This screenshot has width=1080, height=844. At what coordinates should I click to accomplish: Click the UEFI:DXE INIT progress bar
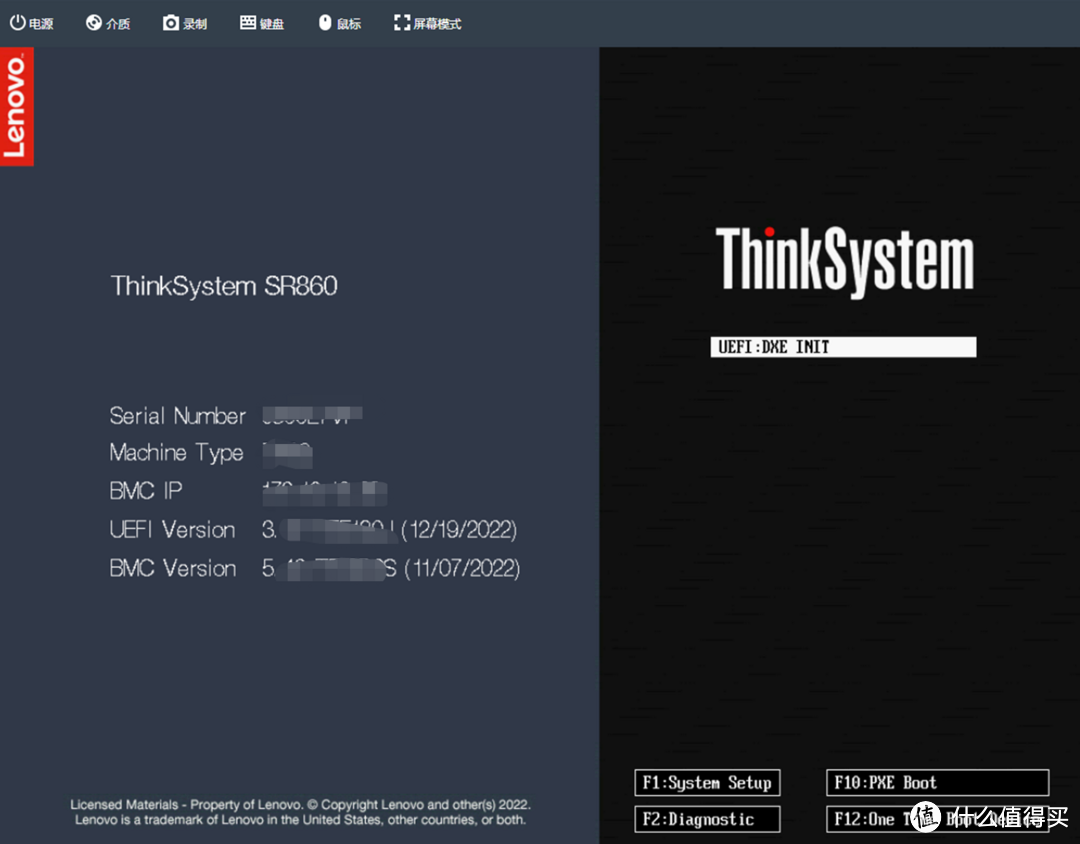(843, 347)
